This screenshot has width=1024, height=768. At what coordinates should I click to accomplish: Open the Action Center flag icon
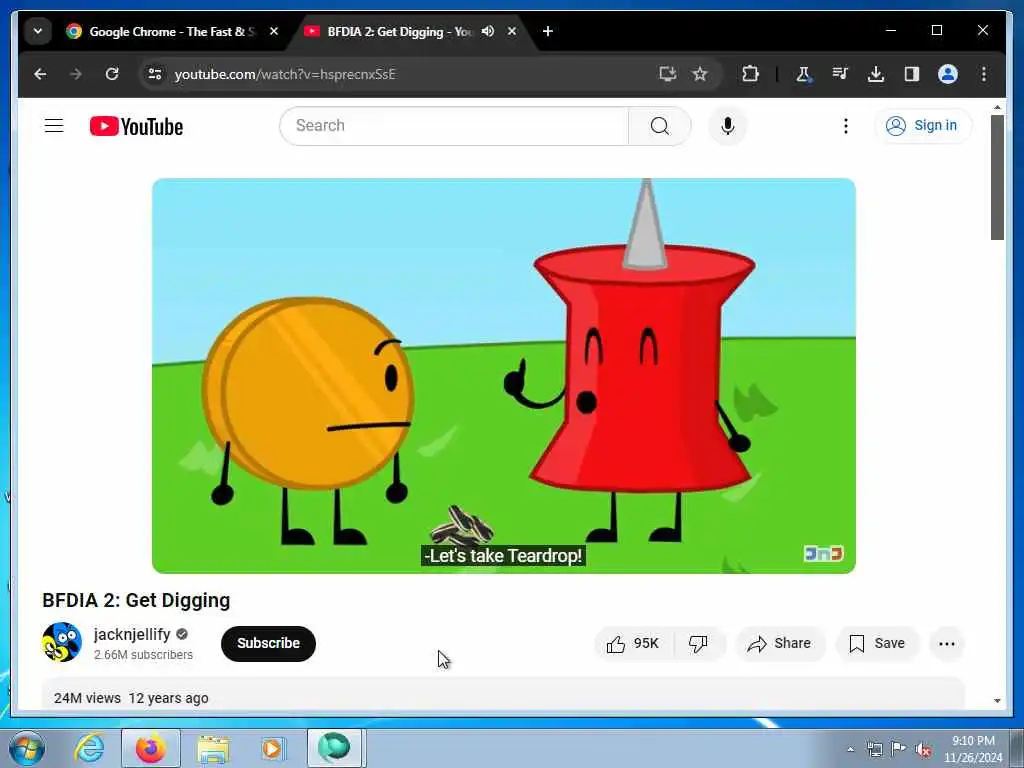[x=899, y=750]
